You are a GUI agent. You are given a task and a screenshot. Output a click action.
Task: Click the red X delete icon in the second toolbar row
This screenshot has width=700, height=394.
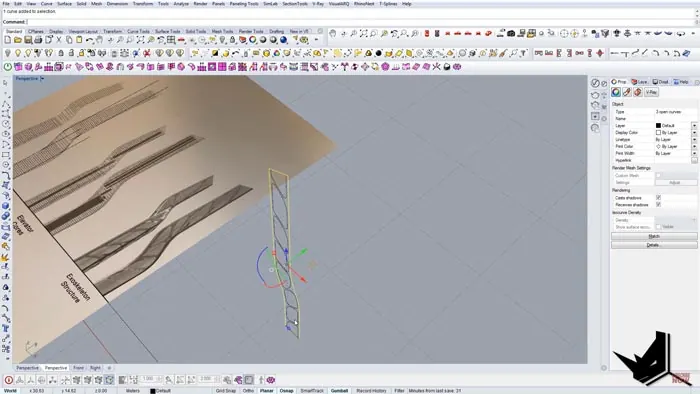tap(146, 53)
